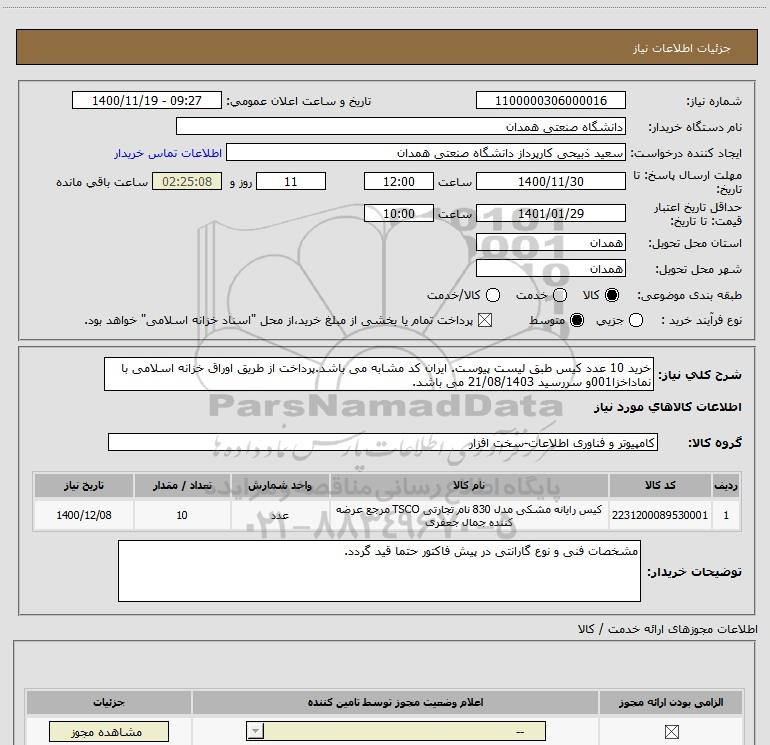The height and width of the screenshot is (745, 770).
Task: Select the کالا radio button
Action: coord(612,295)
